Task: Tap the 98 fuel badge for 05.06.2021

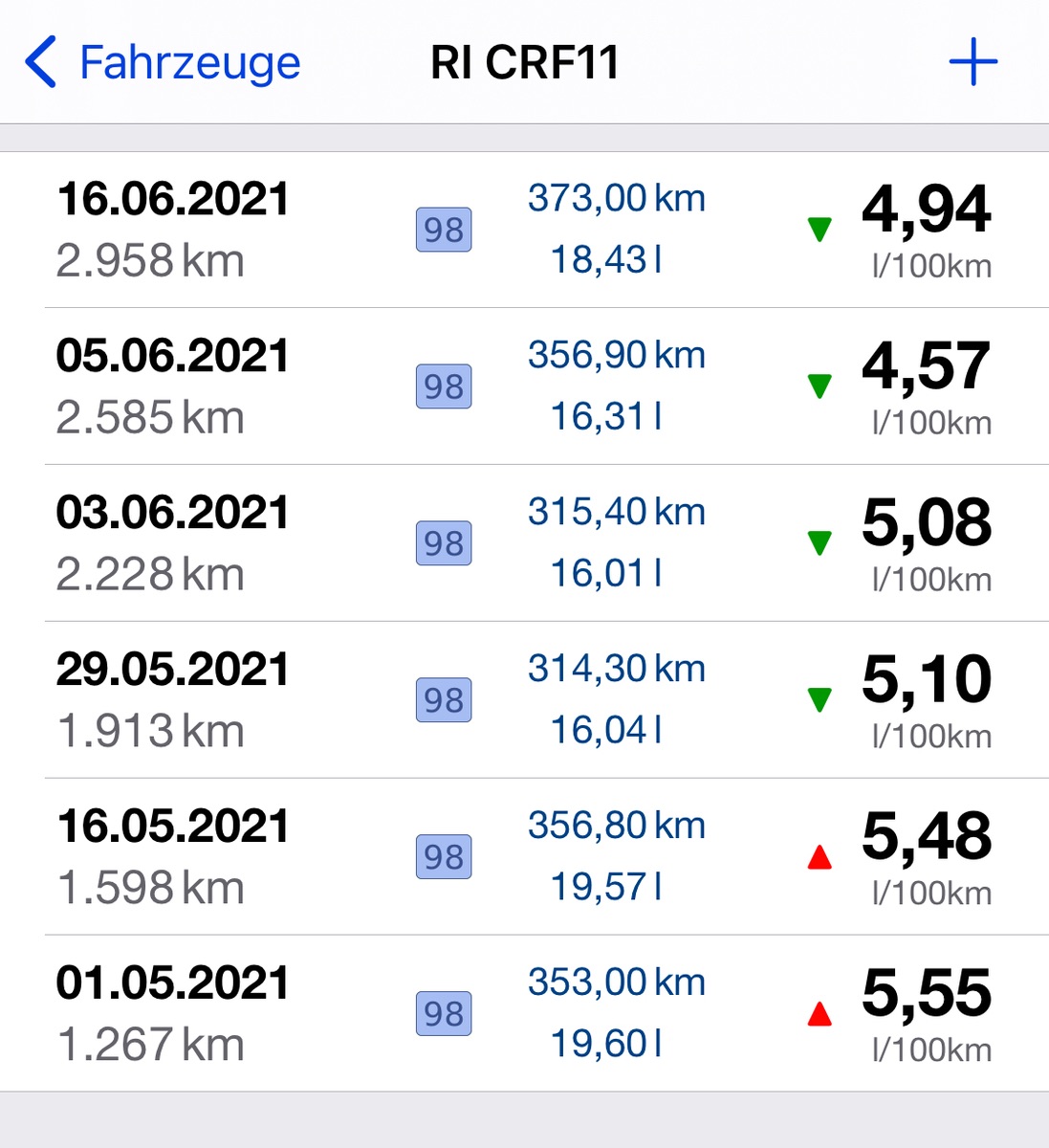Action: 444,386
